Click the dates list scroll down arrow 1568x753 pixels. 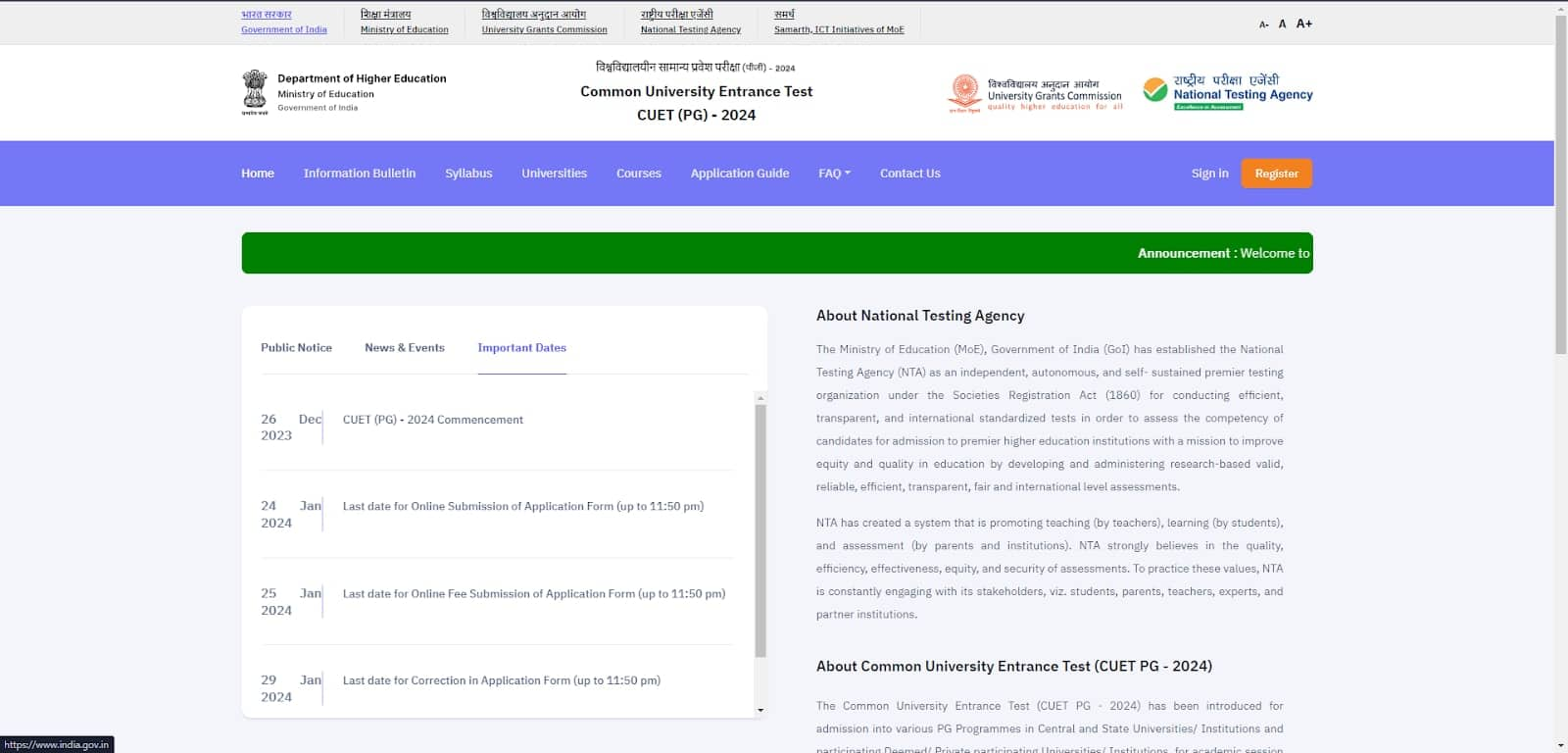(x=760, y=710)
